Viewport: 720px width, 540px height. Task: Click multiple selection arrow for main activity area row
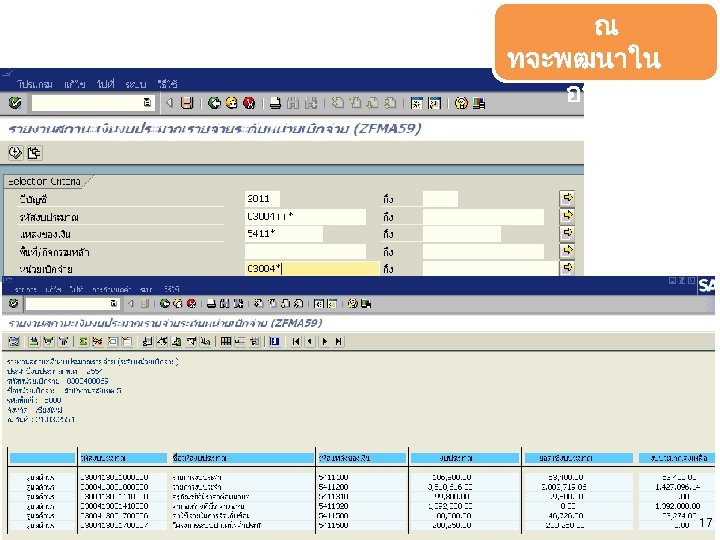point(568,250)
